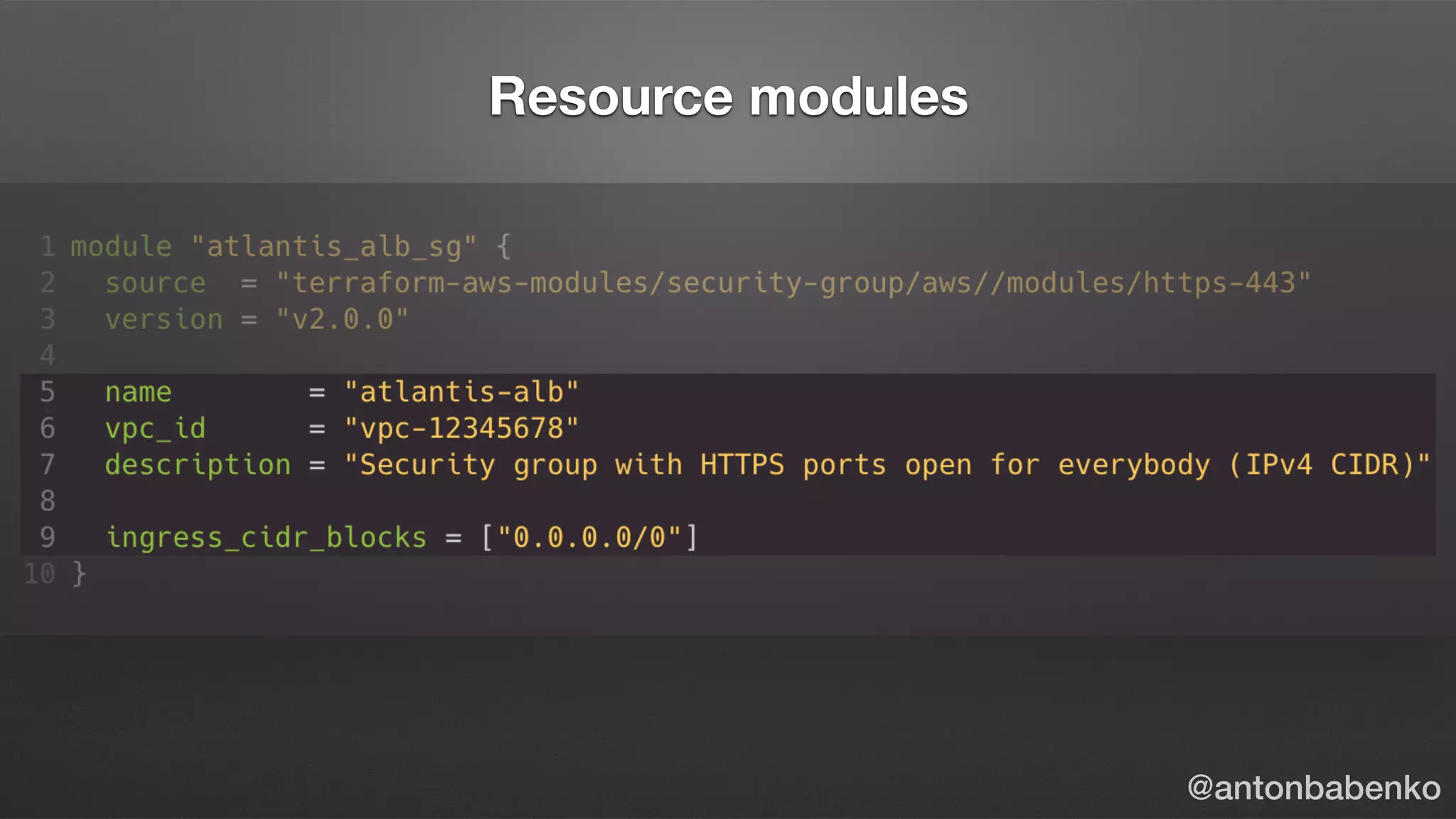This screenshot has width=1456, height=819.
Task: Click the "vpc_id" attribute on line 6
Action: 156,429
